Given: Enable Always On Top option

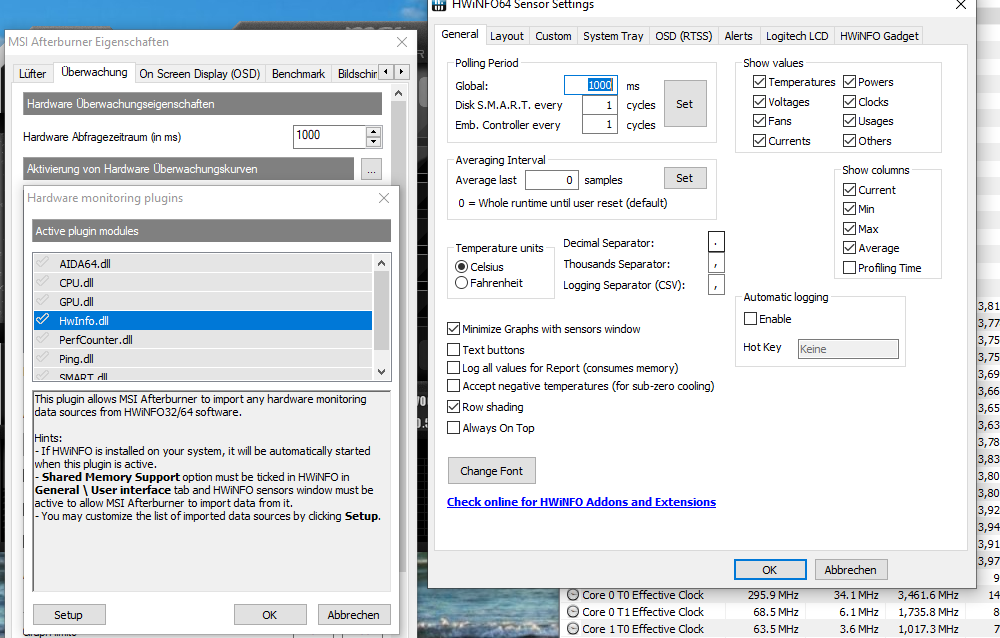Looking at the screenshot, I should [453, 427].
